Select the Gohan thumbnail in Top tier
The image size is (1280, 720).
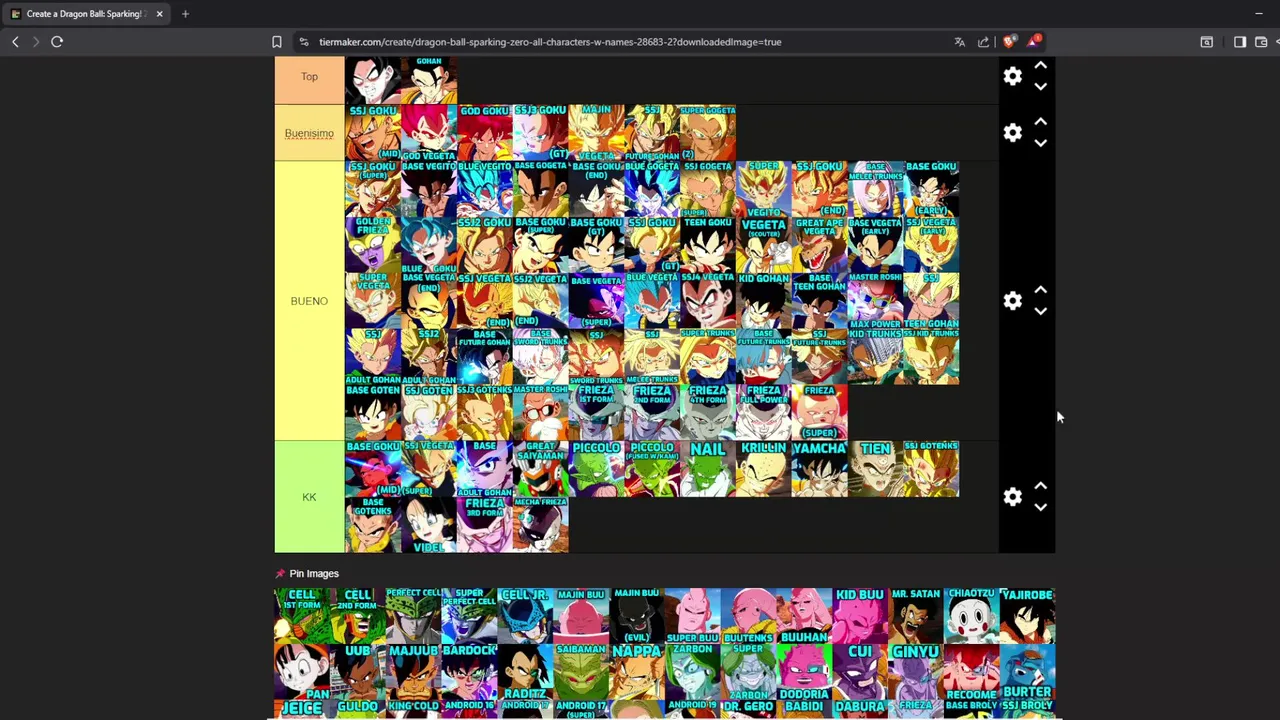[429, 80]
